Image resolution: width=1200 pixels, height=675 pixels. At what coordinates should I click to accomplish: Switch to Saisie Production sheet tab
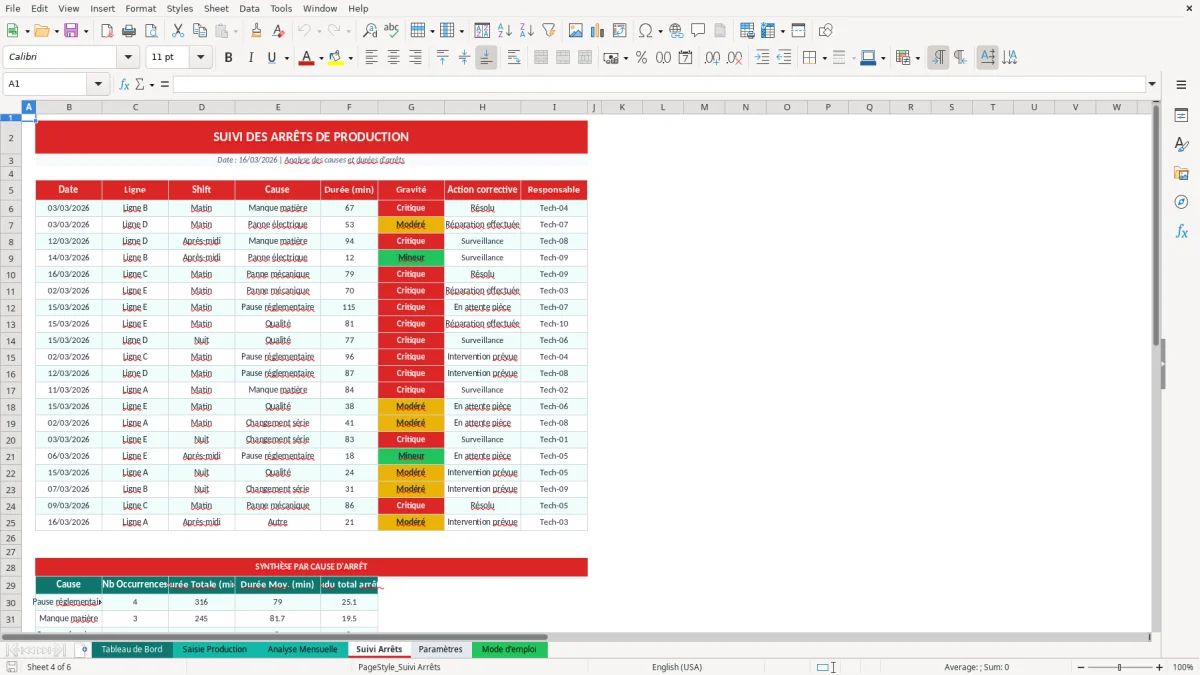214,649
